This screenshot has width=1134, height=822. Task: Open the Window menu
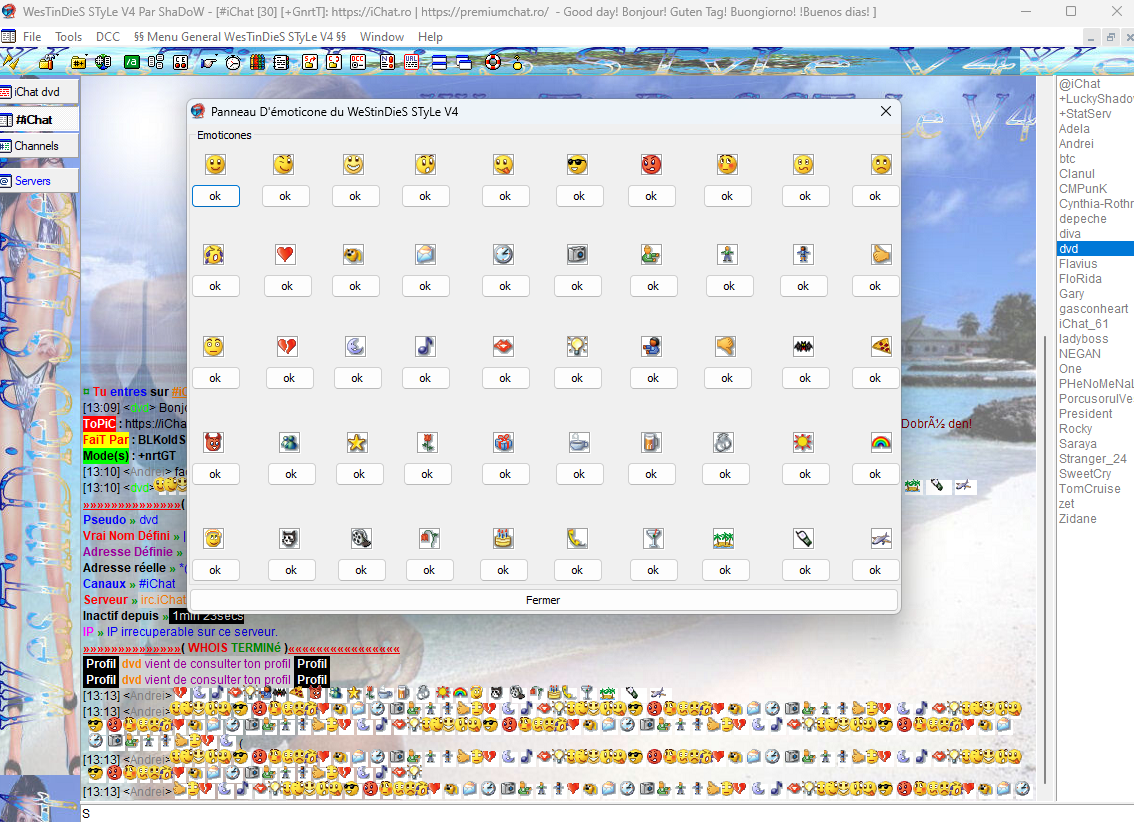pyautogui.click(x=382, y=37)
